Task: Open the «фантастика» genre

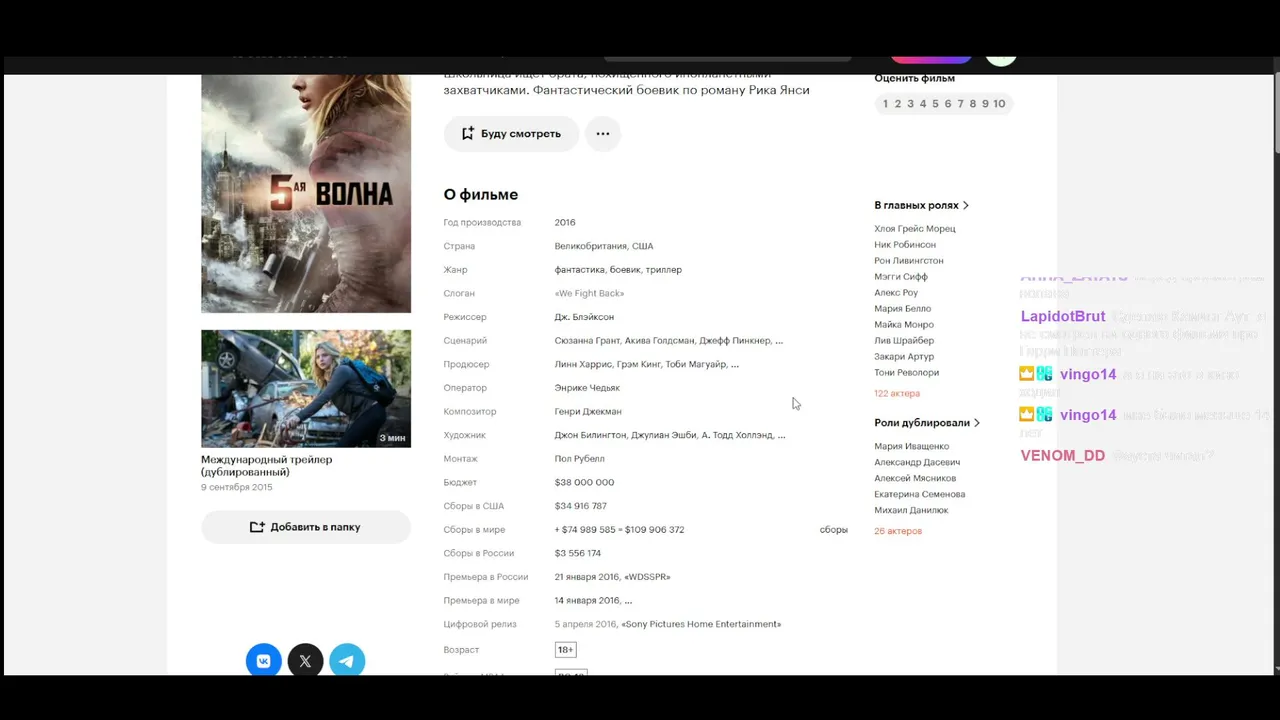Action: (579, 270)
